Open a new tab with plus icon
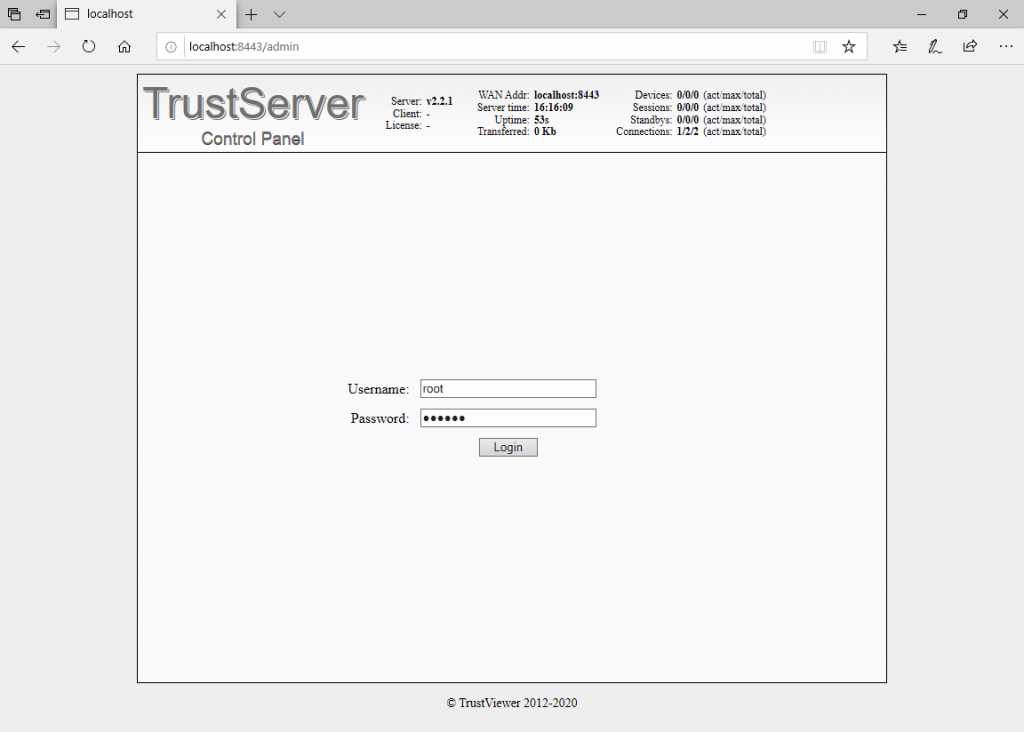The width and height of the screenshot is (1024, 732). tap(251, 14)
